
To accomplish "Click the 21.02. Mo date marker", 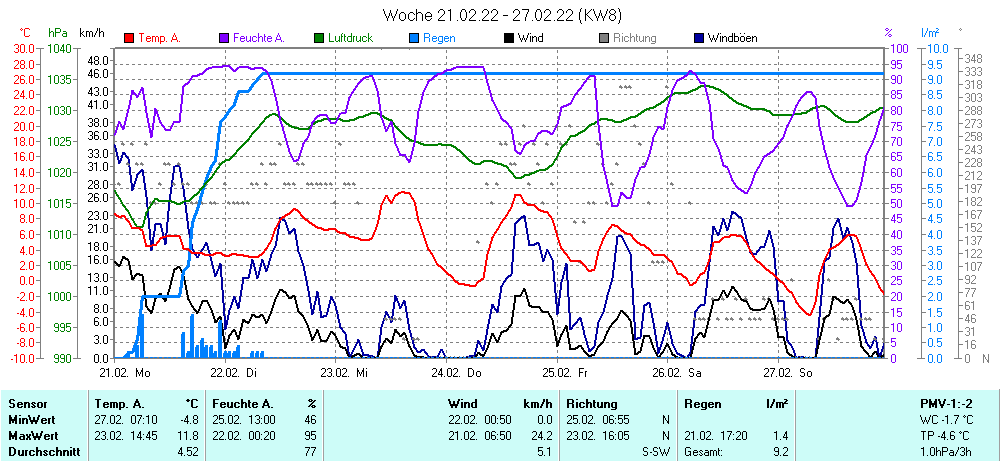I will 125,372.
